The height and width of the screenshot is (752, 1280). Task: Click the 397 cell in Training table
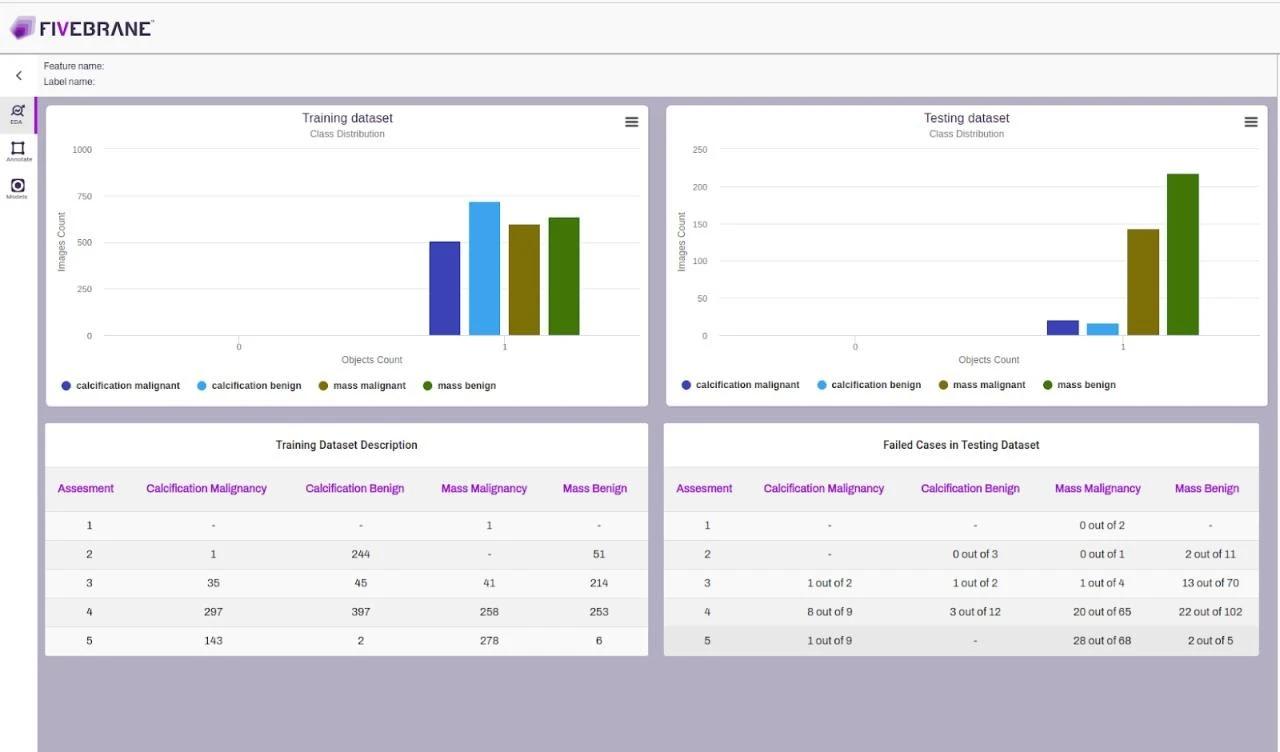click(x=360, y=612)
